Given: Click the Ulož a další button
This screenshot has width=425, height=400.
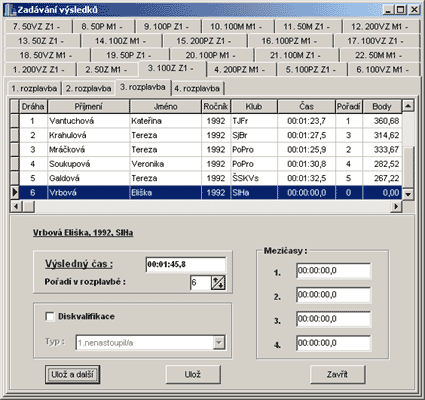Looking at the screenshot, I should [72, 374].
